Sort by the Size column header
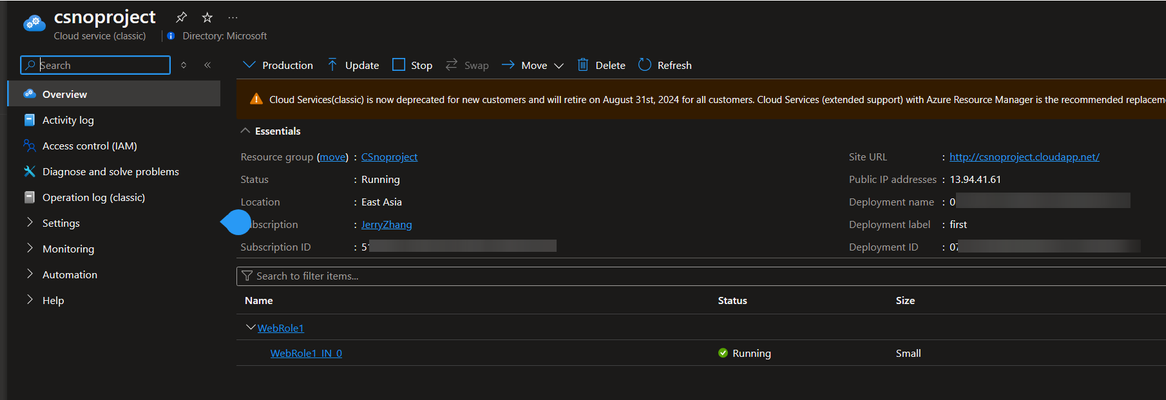 click(905, 300)
